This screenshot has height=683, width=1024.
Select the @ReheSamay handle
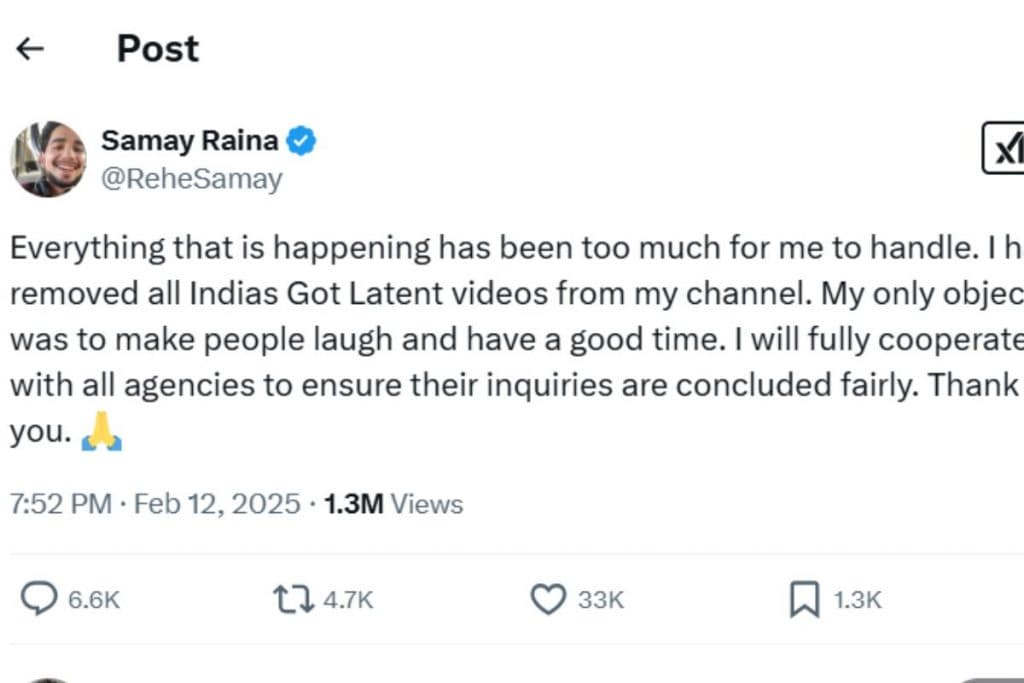coord(193,178)
